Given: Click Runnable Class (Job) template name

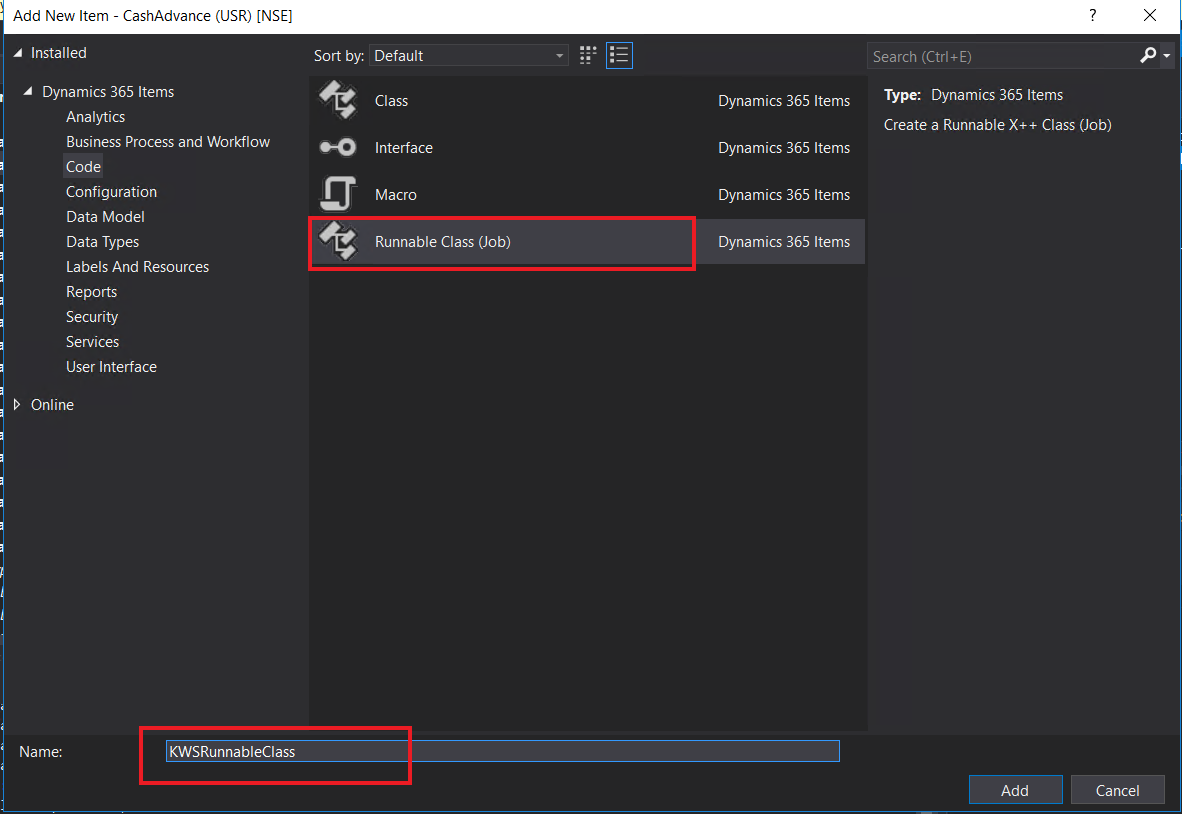Looking at the screenshot, I should coord(442,242).
